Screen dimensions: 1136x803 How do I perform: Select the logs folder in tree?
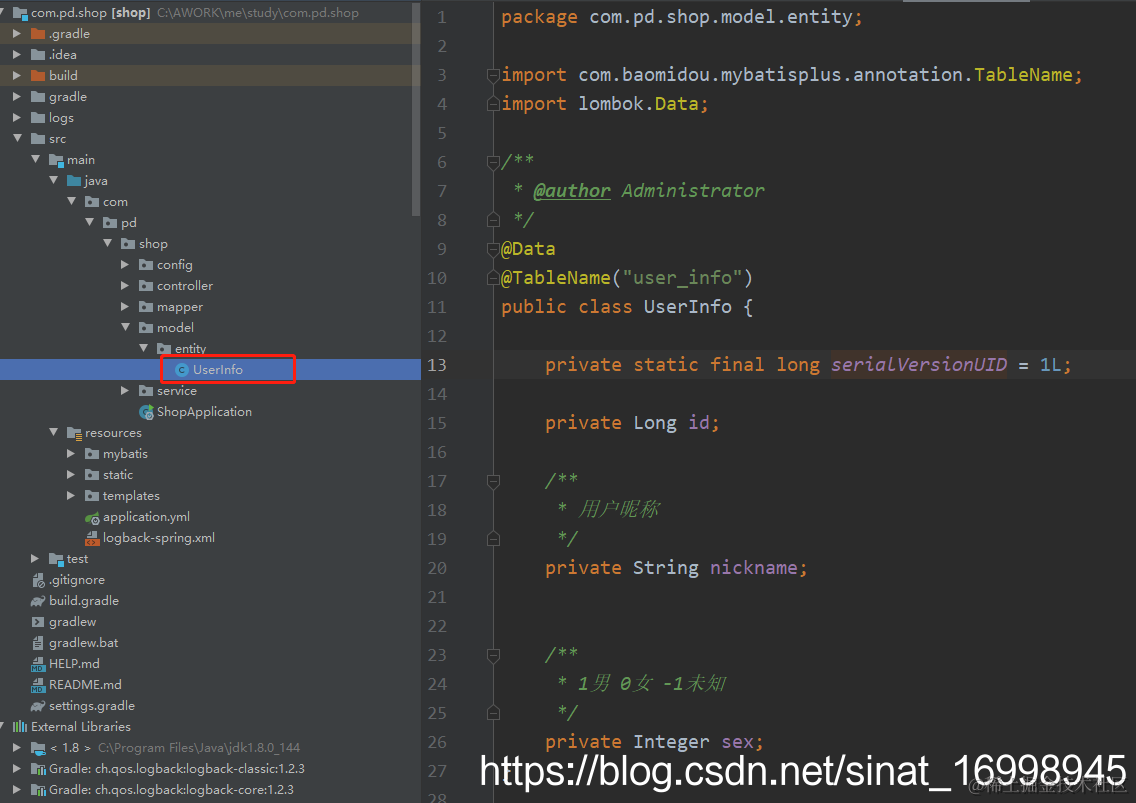click(x=210, y=117)
